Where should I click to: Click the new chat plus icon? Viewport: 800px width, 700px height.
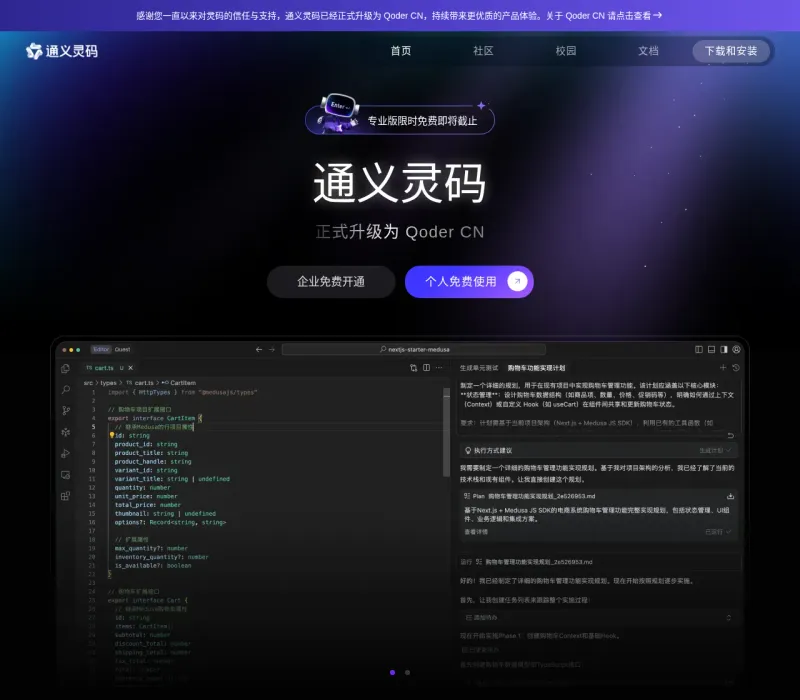(x=723, y=368)
